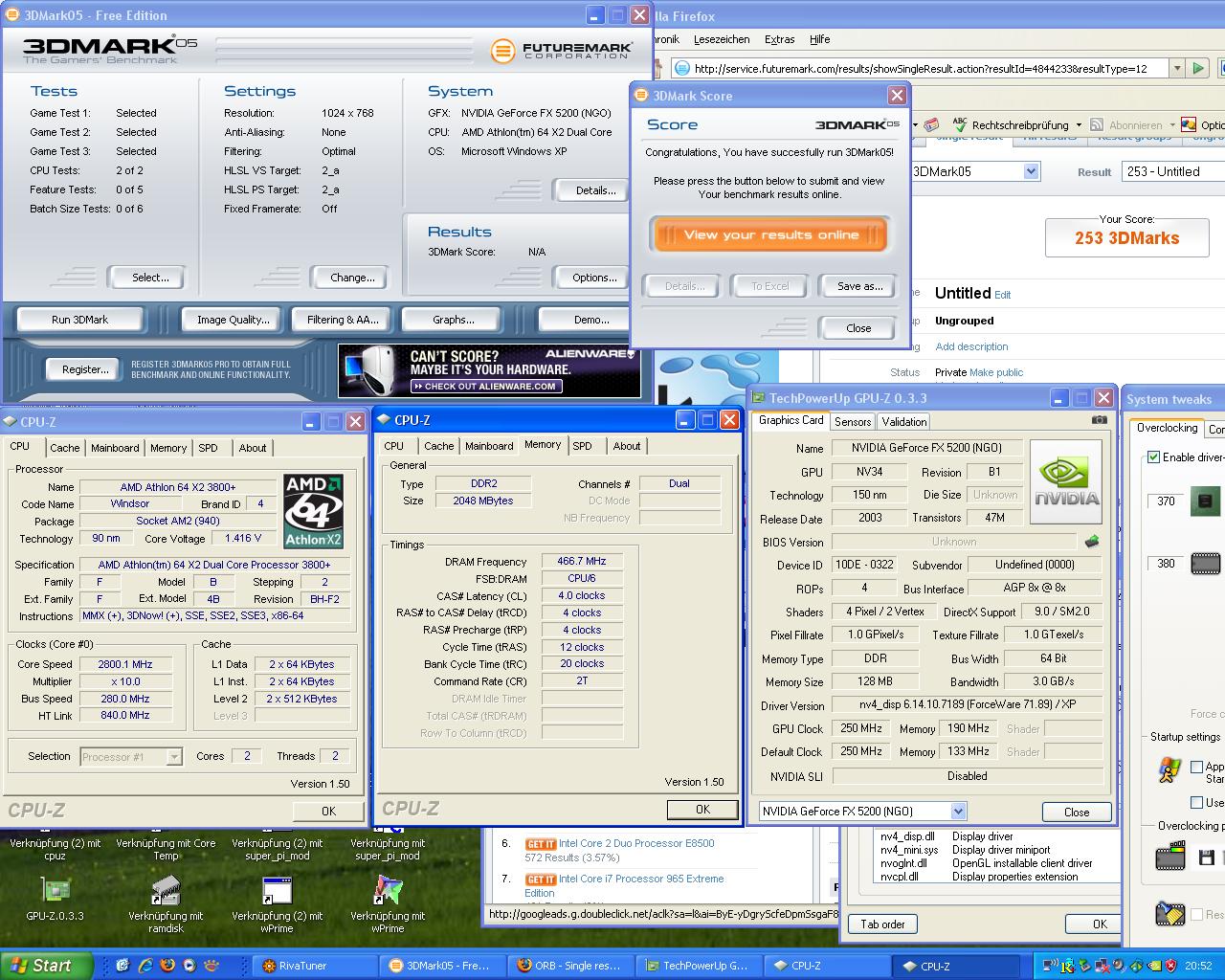Click Tab order button
Viewport: 1225px width, 980px height.
click(x=882, y=924)
